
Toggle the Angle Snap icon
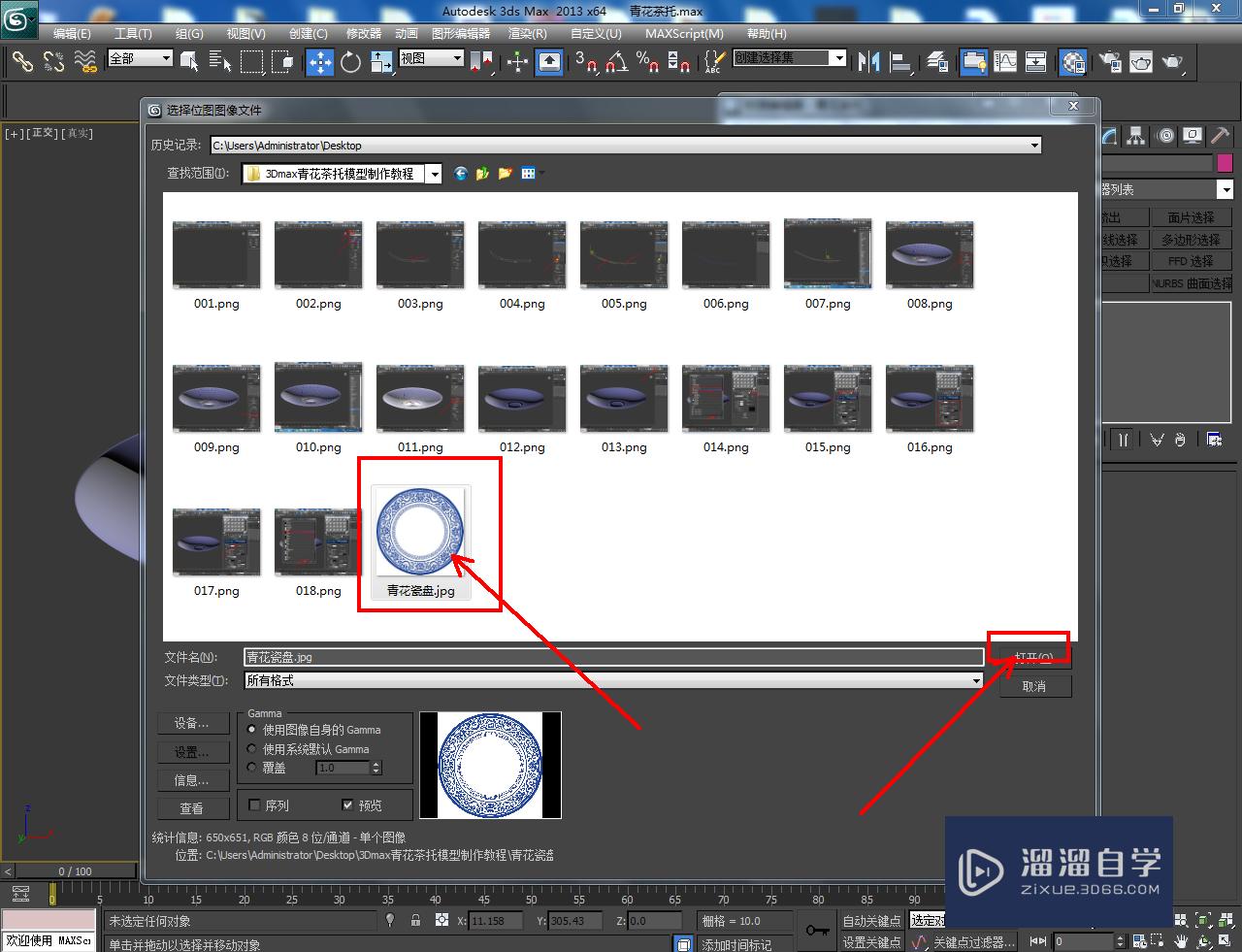coord(617,62)
